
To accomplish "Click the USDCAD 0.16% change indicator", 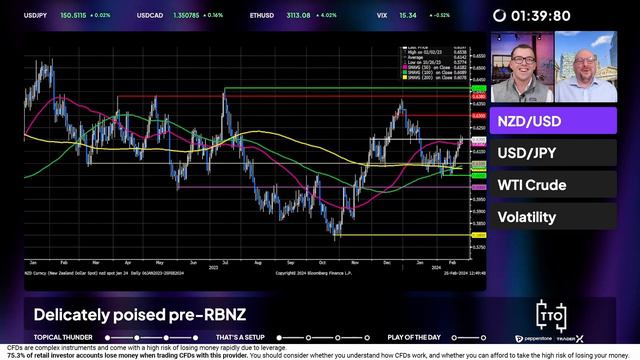I will 213,16.
